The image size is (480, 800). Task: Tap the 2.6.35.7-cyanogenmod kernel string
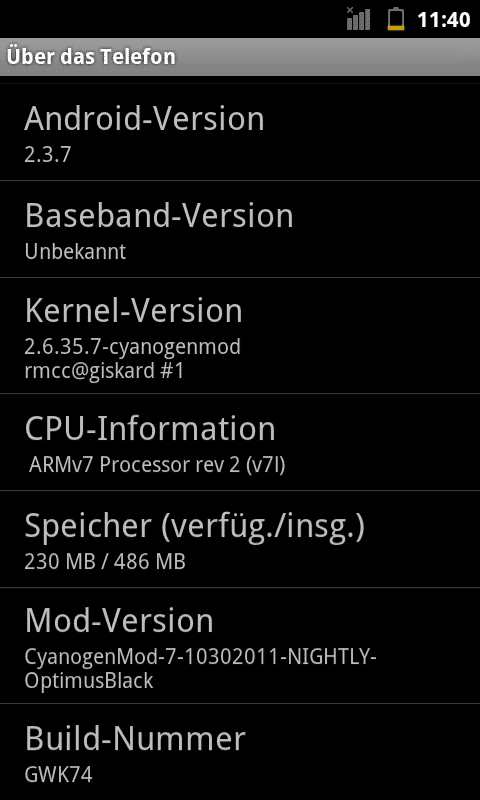pos(133,347)
